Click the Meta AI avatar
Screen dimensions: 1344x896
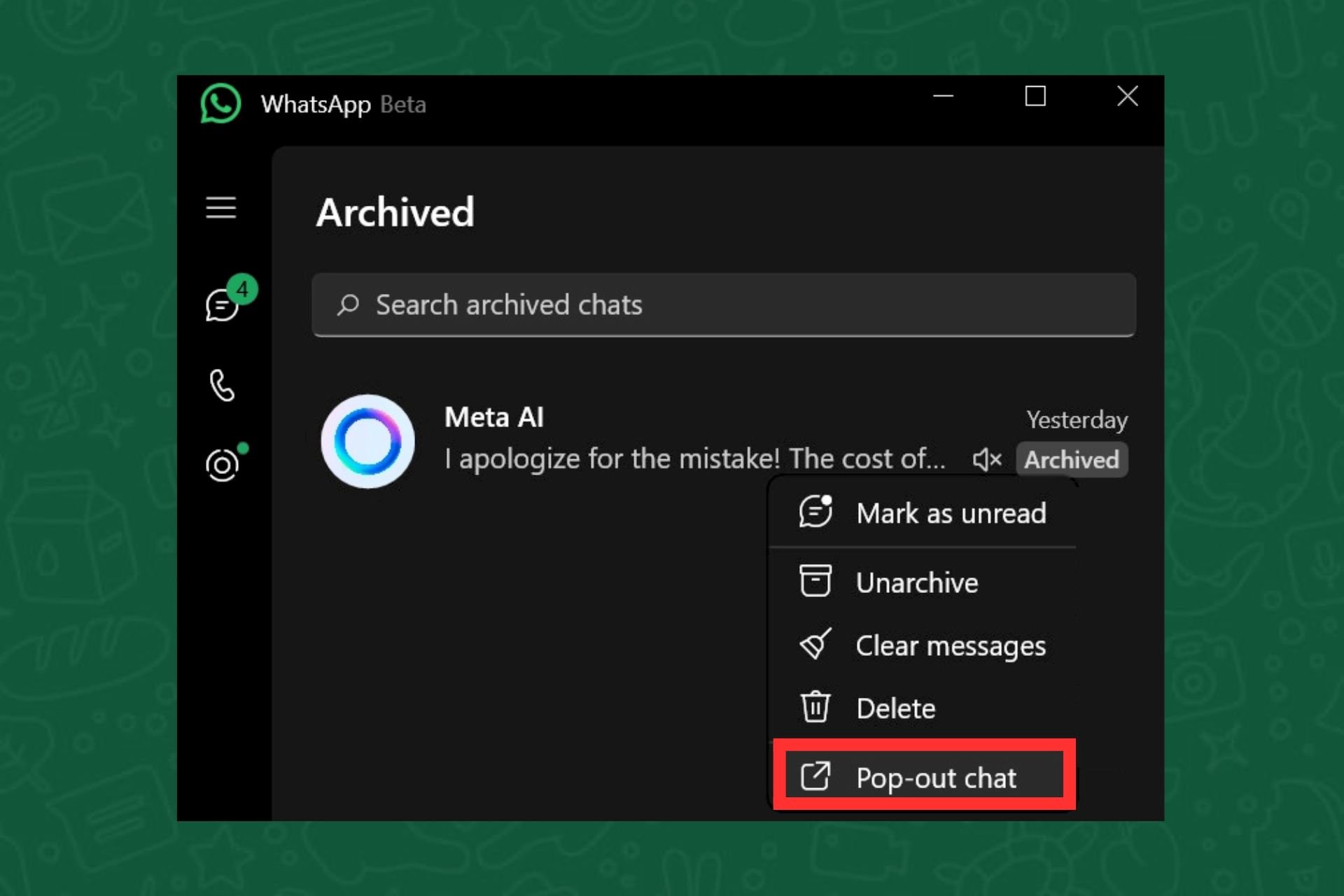[x=367, y=441]
